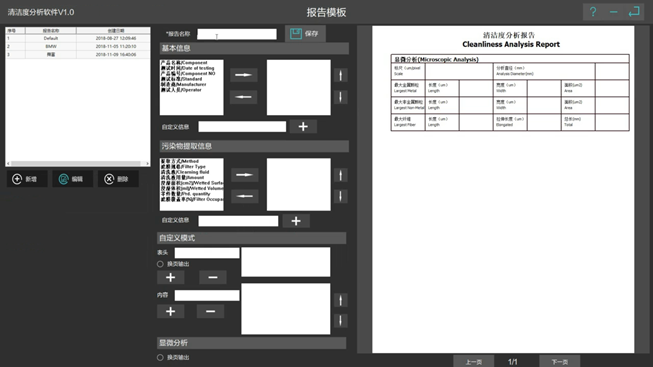
Task: Select the Default report row in list
Action: click(78, 38)
